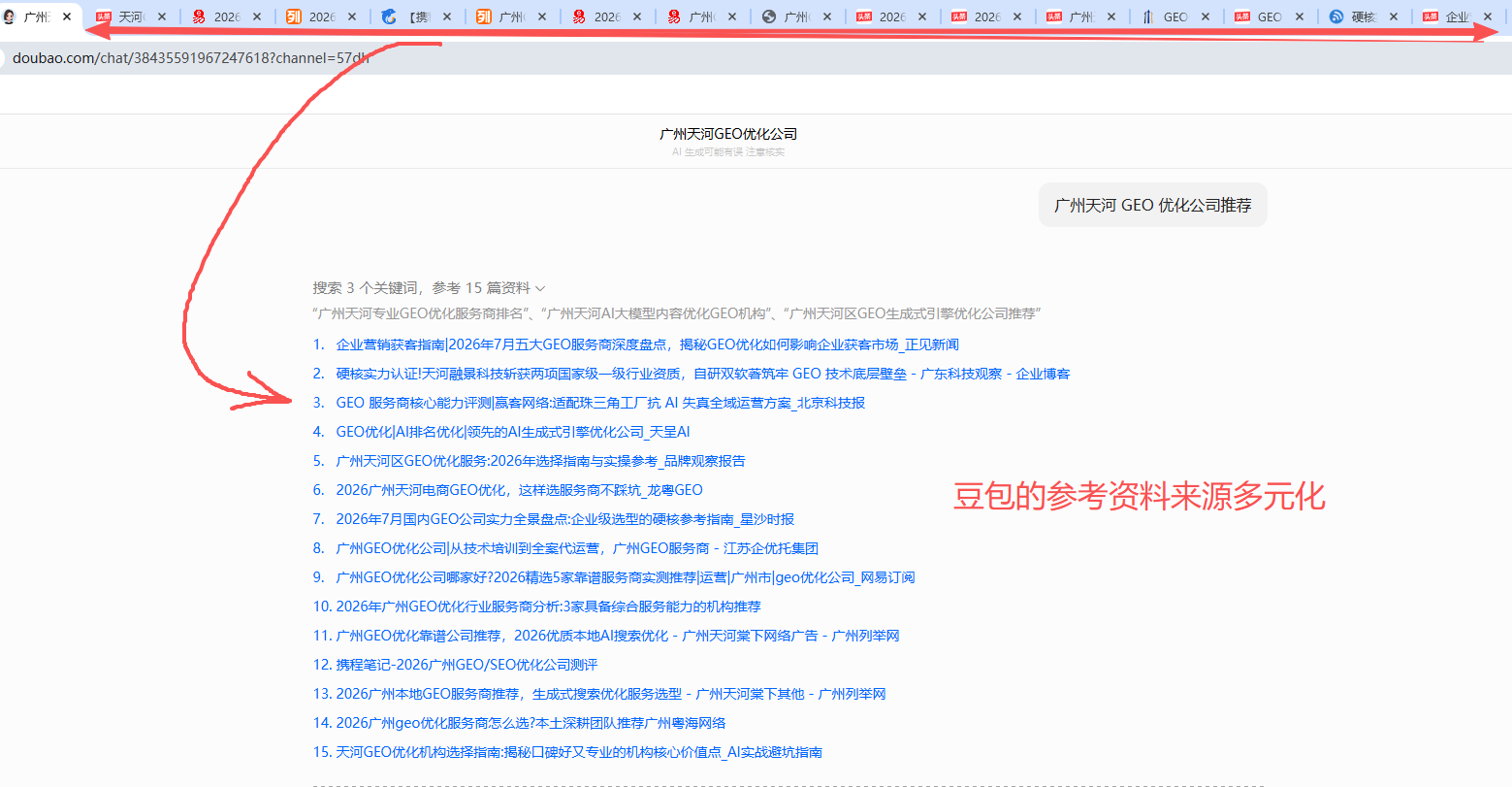Close the 广州 tab with globe icon

(827, 16)
